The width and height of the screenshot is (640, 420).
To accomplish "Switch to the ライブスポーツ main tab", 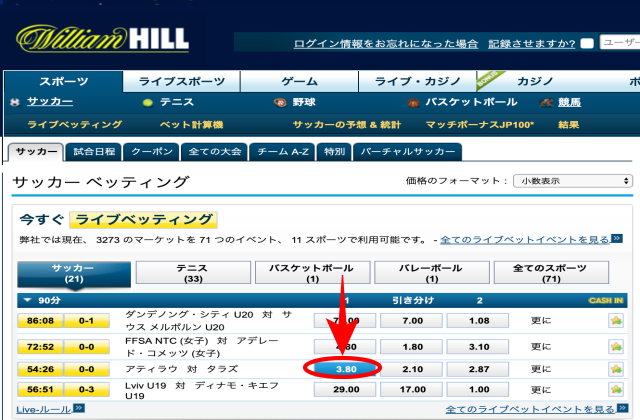I will 183,82.
